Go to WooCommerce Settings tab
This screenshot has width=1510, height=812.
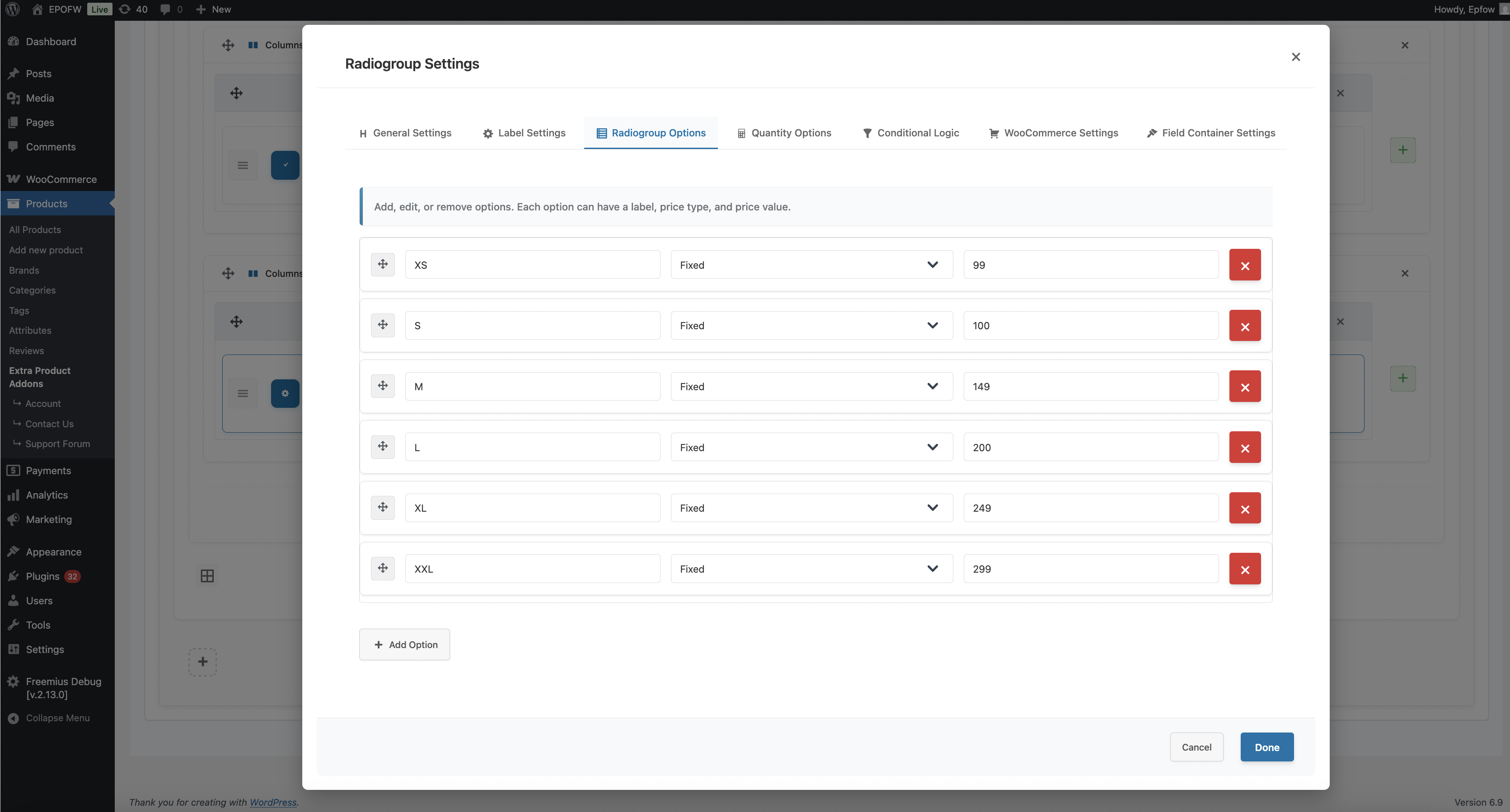pyautogui.click(x=1053, y=133)
